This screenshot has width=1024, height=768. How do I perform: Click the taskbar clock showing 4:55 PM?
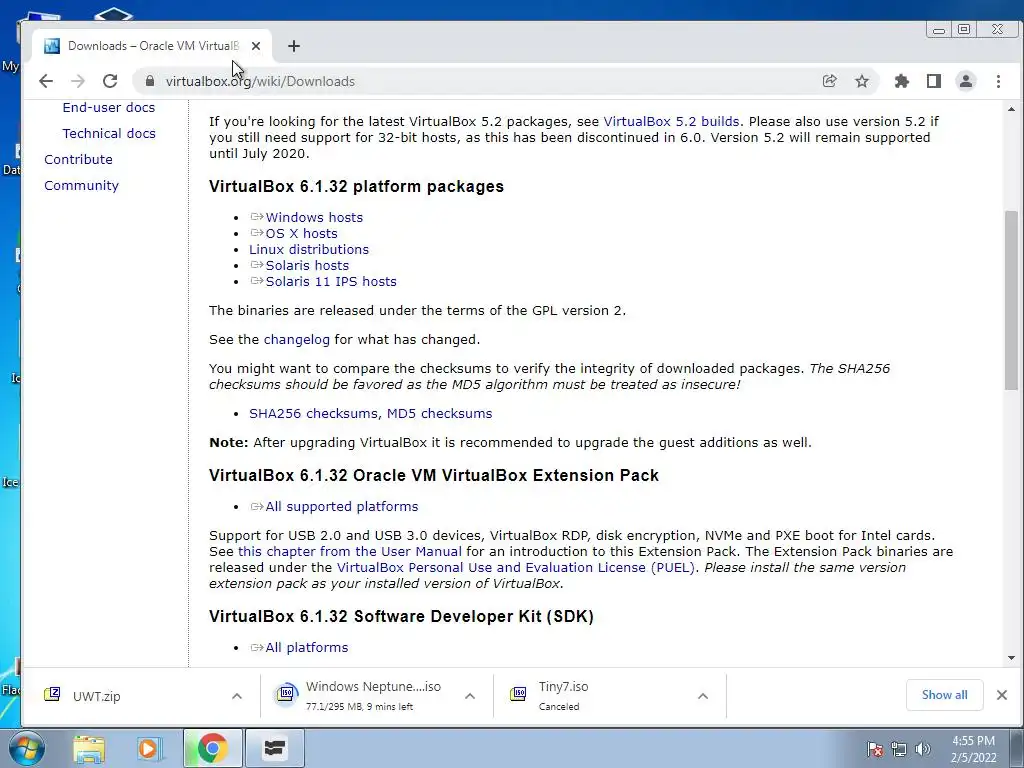pyautogui.click(x=973, y=749)
